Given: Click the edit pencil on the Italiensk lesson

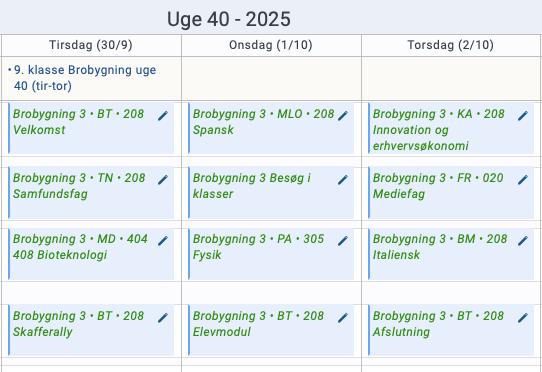Looking at the screenshot, I should [523, 241].
